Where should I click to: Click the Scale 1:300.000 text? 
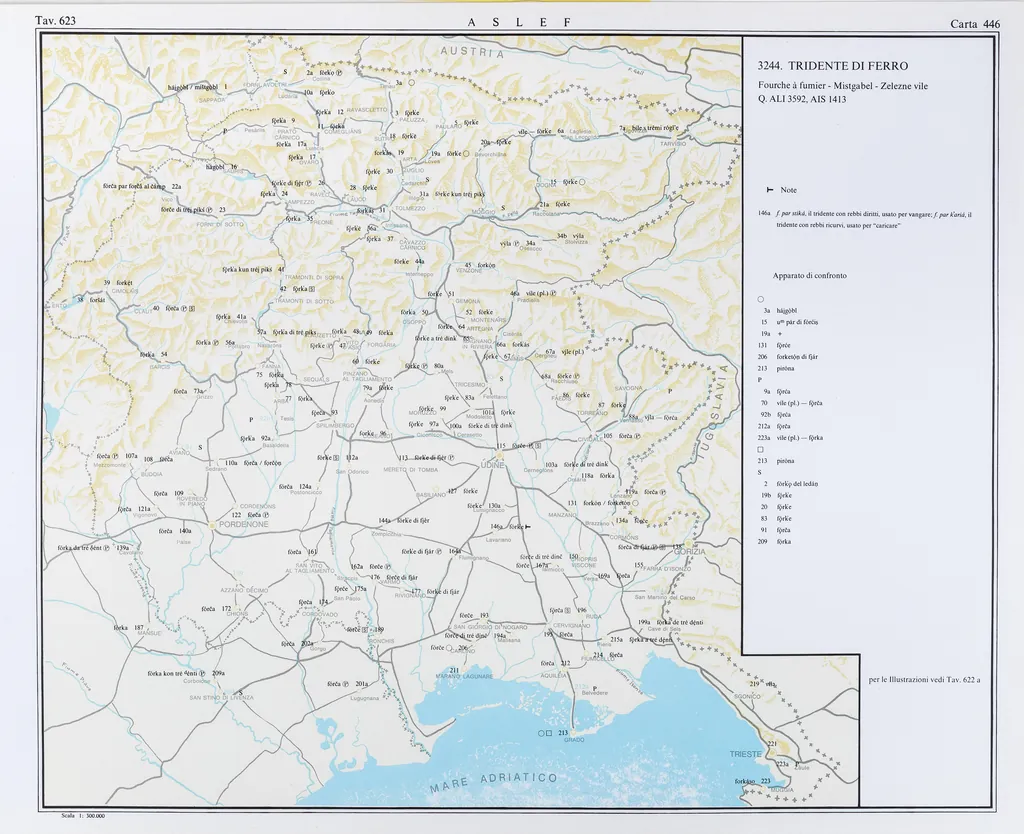click(83, 816)
